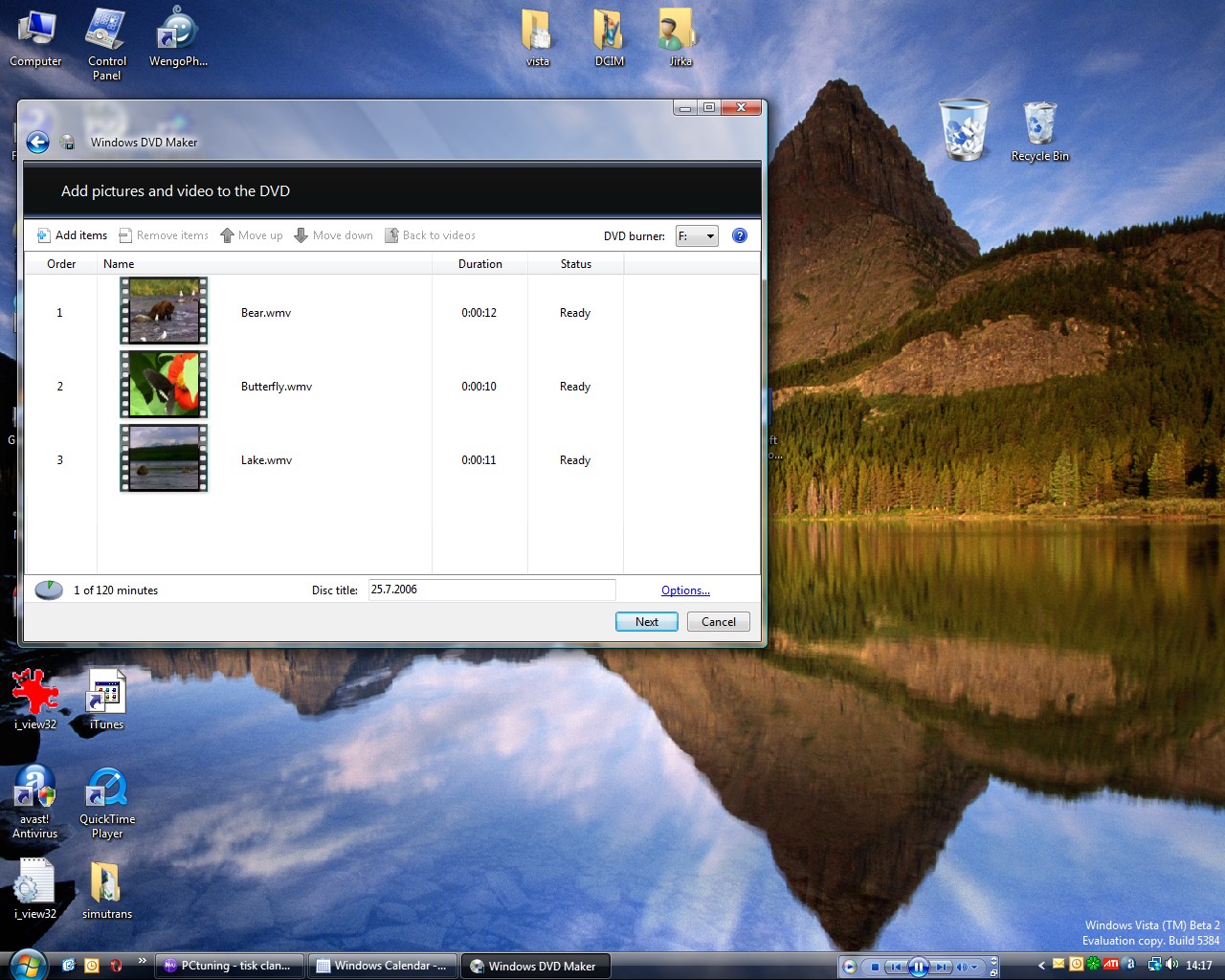Click the DCIM folder on desktop
1225x980 pixels.
[x=610, y=38]
